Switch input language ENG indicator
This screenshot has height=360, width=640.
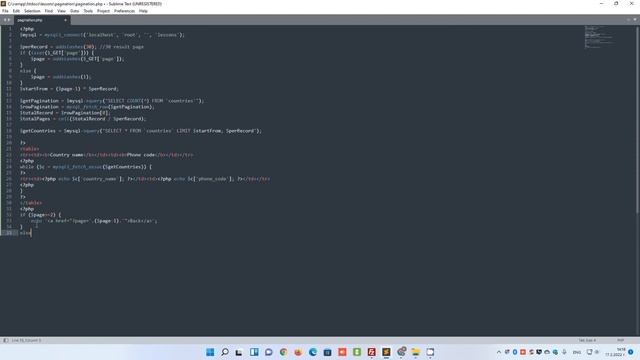[577, 352]
